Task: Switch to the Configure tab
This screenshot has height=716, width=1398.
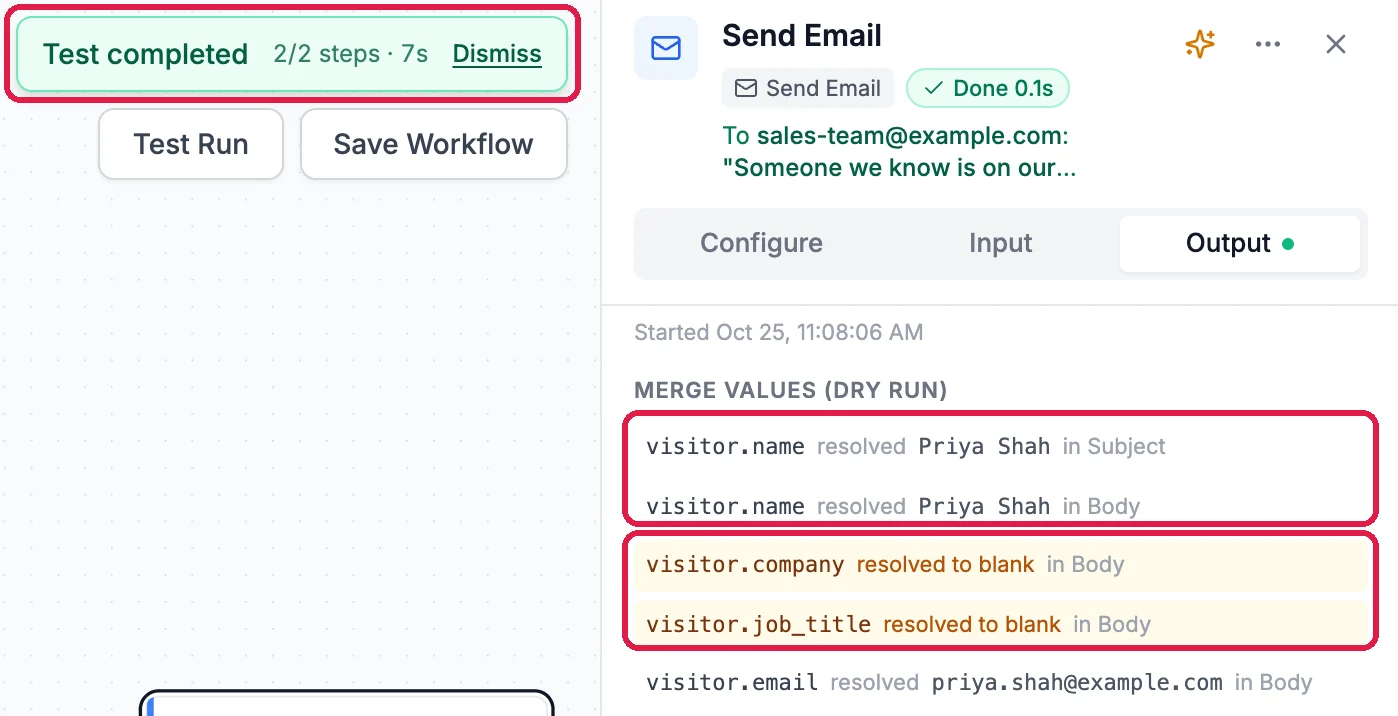Action: [x=762, y=243]
